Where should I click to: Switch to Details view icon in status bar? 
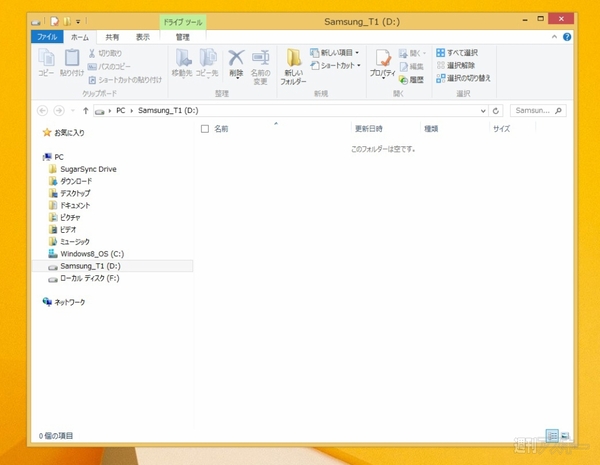[552, 436]
